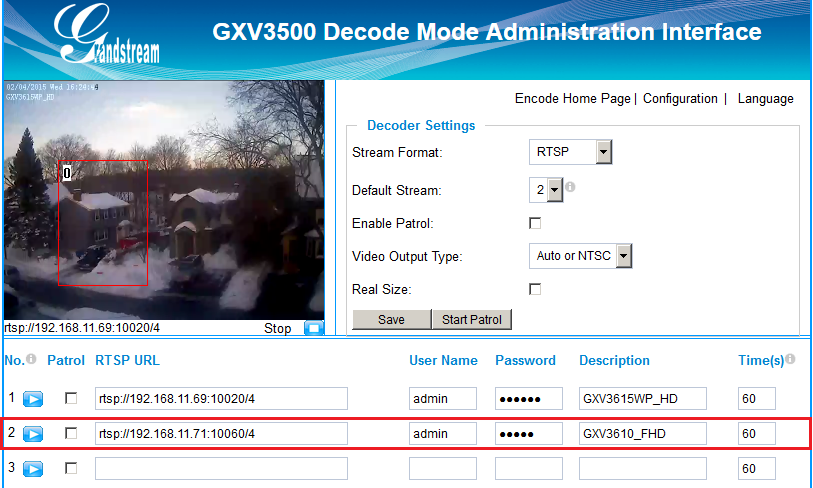813x488 pixels.
Task: Click empty User Name field in row 3
Action: 443,468
